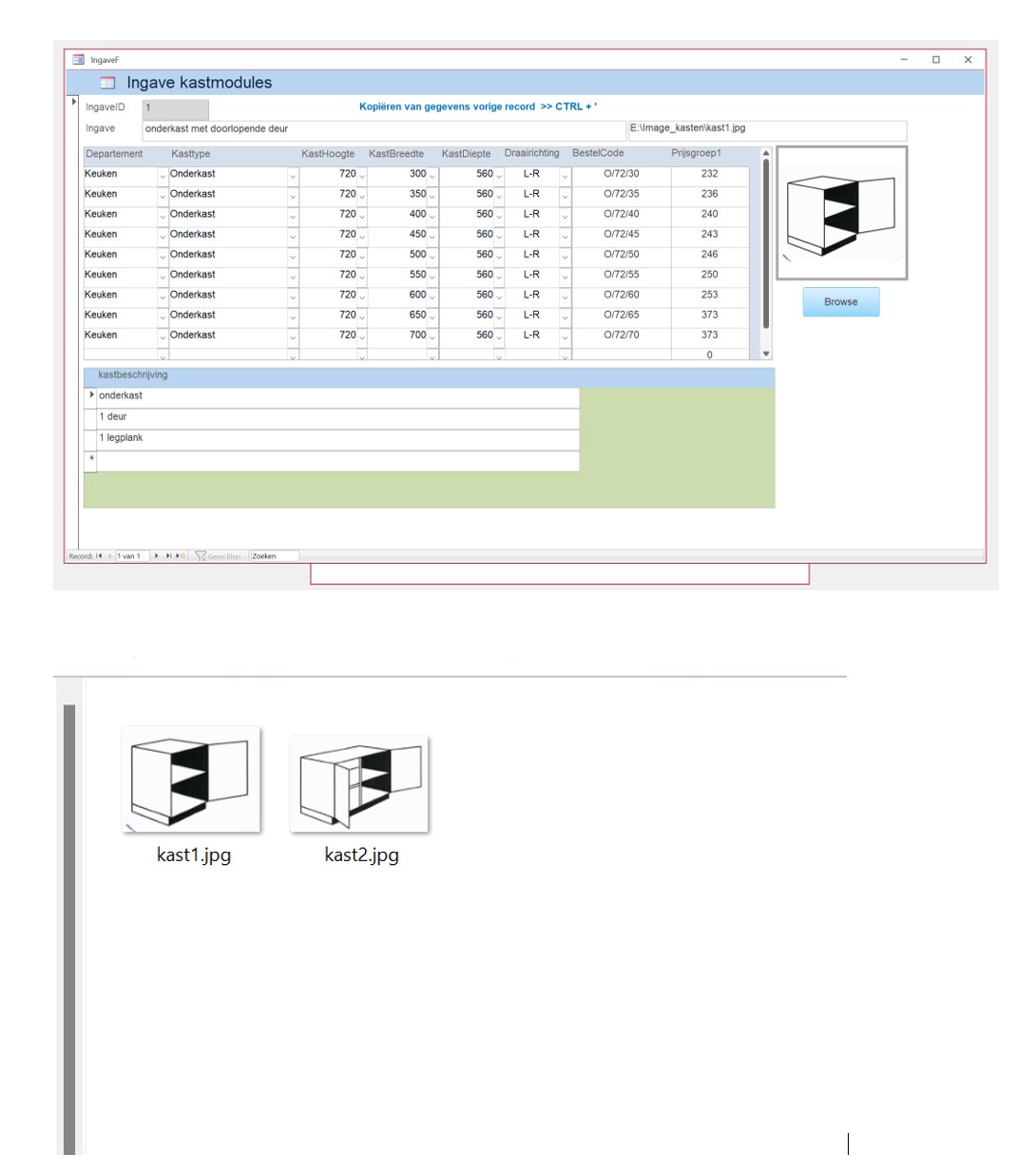Go to the first record navigation icon

pos(99,556)
